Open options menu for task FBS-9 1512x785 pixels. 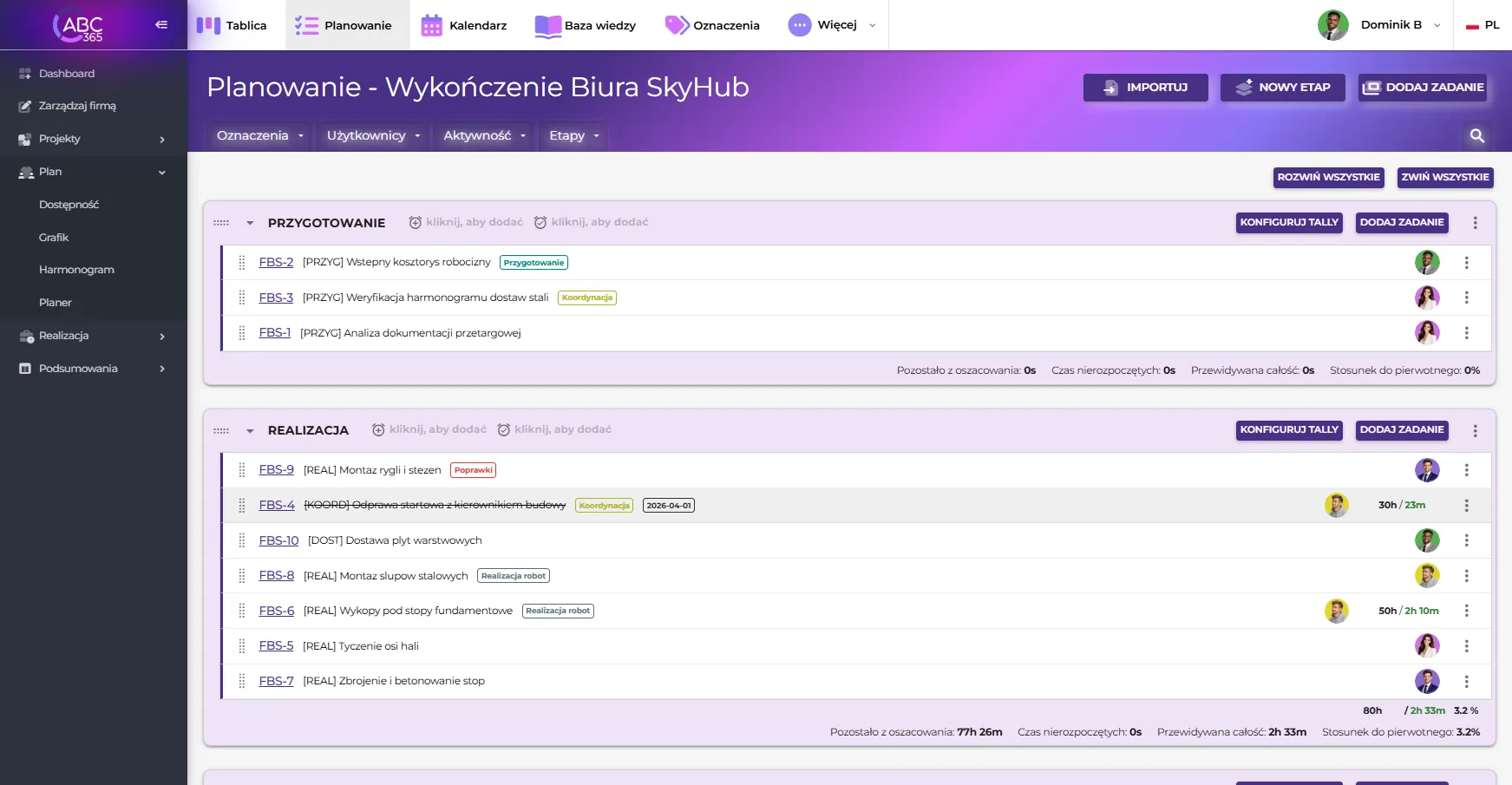coord(1467,470)
